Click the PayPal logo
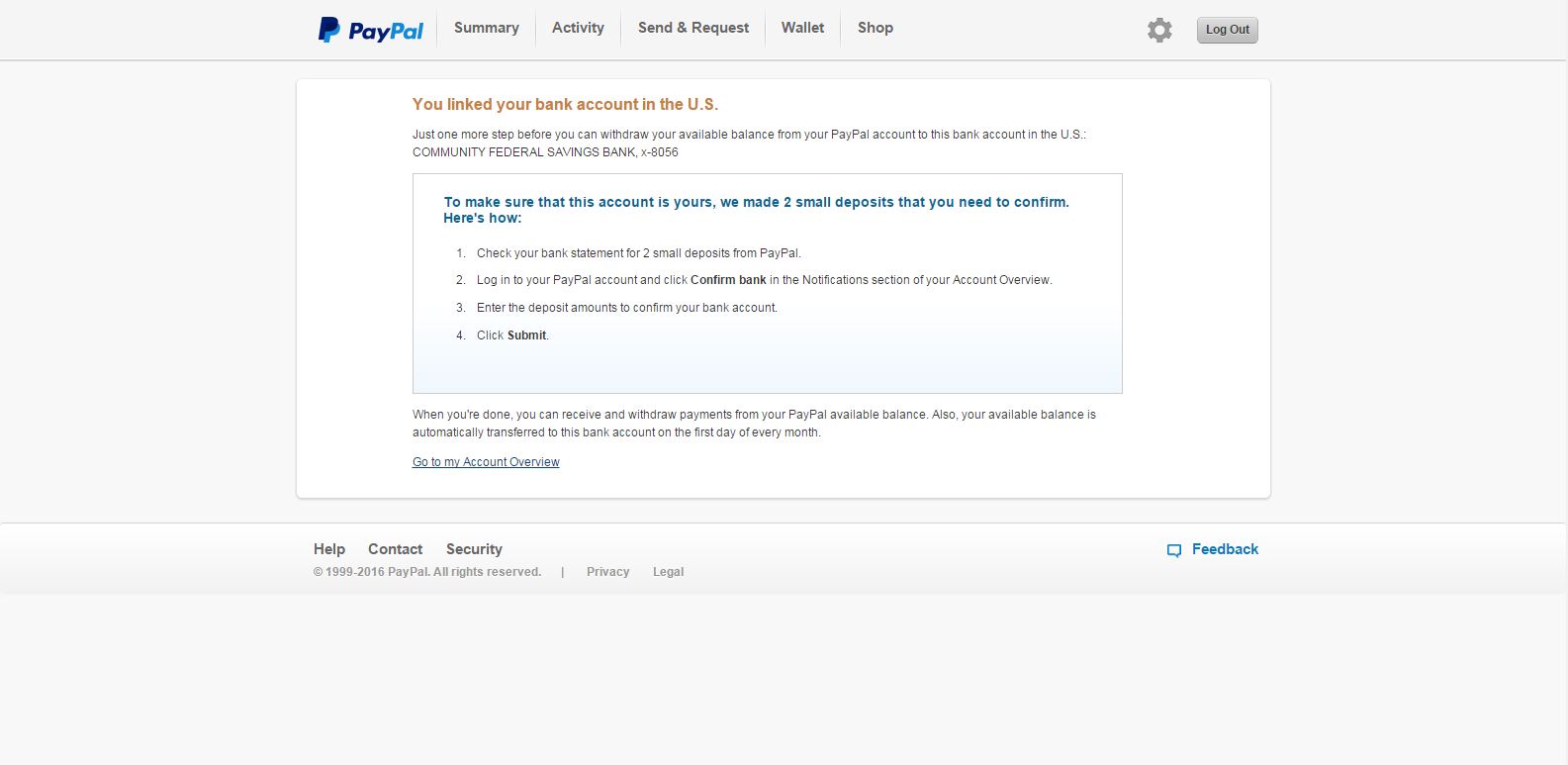The image size is (1568, 765). (370, 30)
